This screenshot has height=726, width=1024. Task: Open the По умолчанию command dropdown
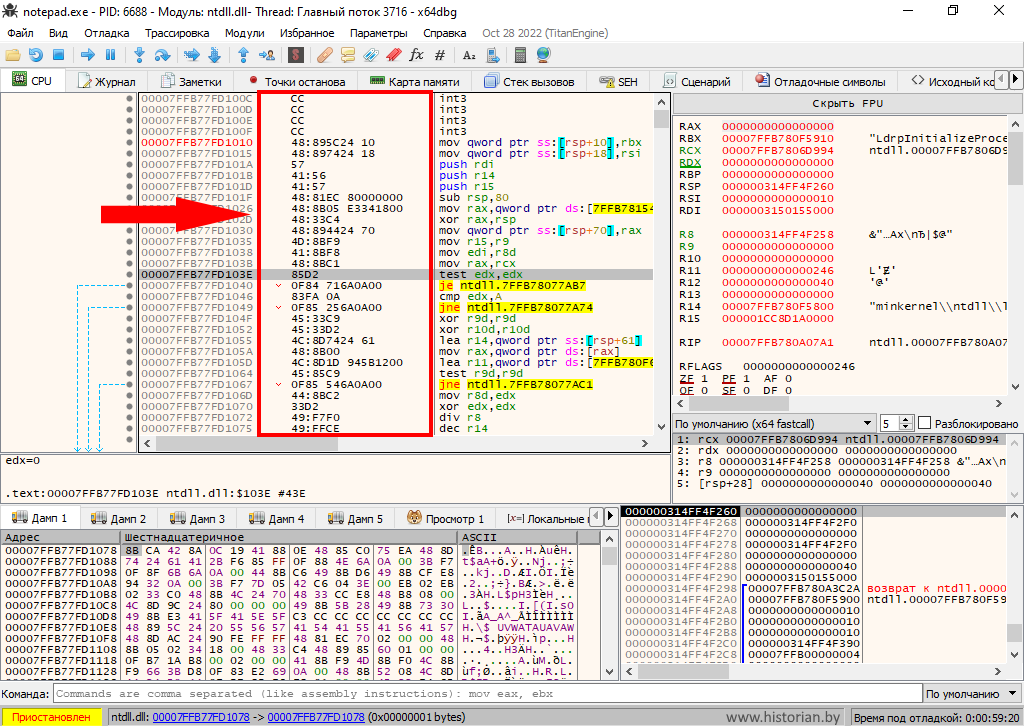click(x=970, y=694)
